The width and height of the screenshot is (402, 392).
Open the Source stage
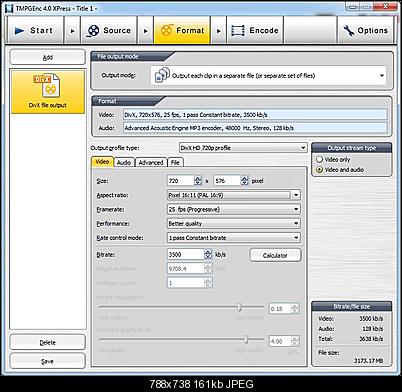[x=109, y=30]
